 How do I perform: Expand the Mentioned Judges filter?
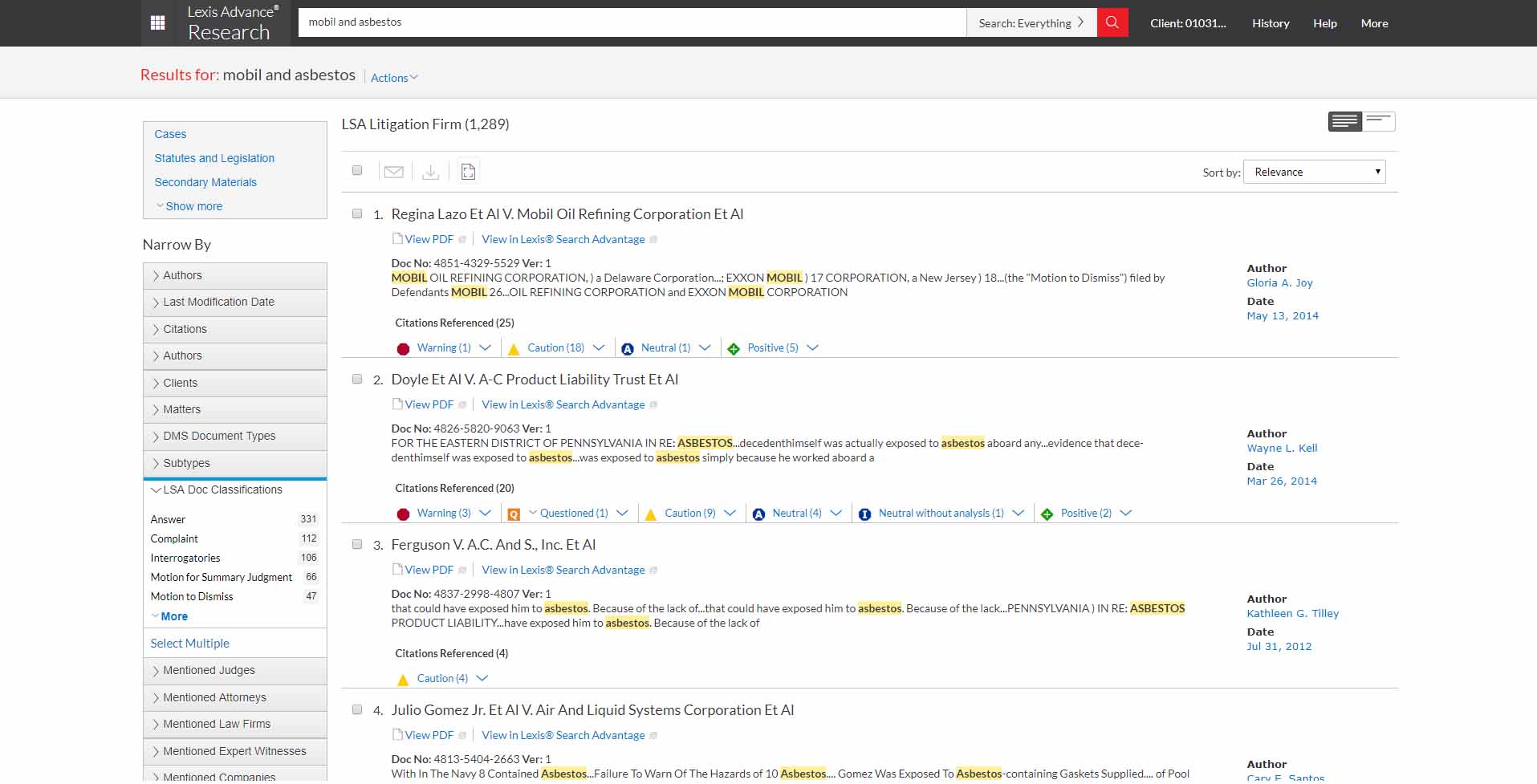coord(235,671)
